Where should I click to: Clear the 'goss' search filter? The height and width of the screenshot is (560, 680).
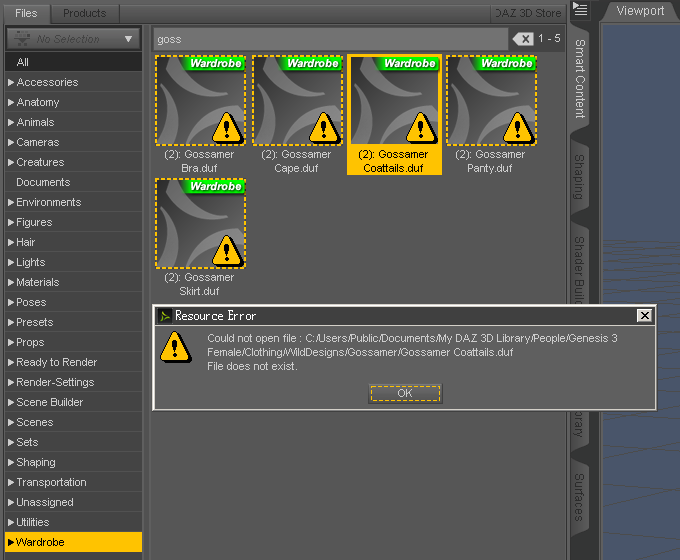point(523,39)
